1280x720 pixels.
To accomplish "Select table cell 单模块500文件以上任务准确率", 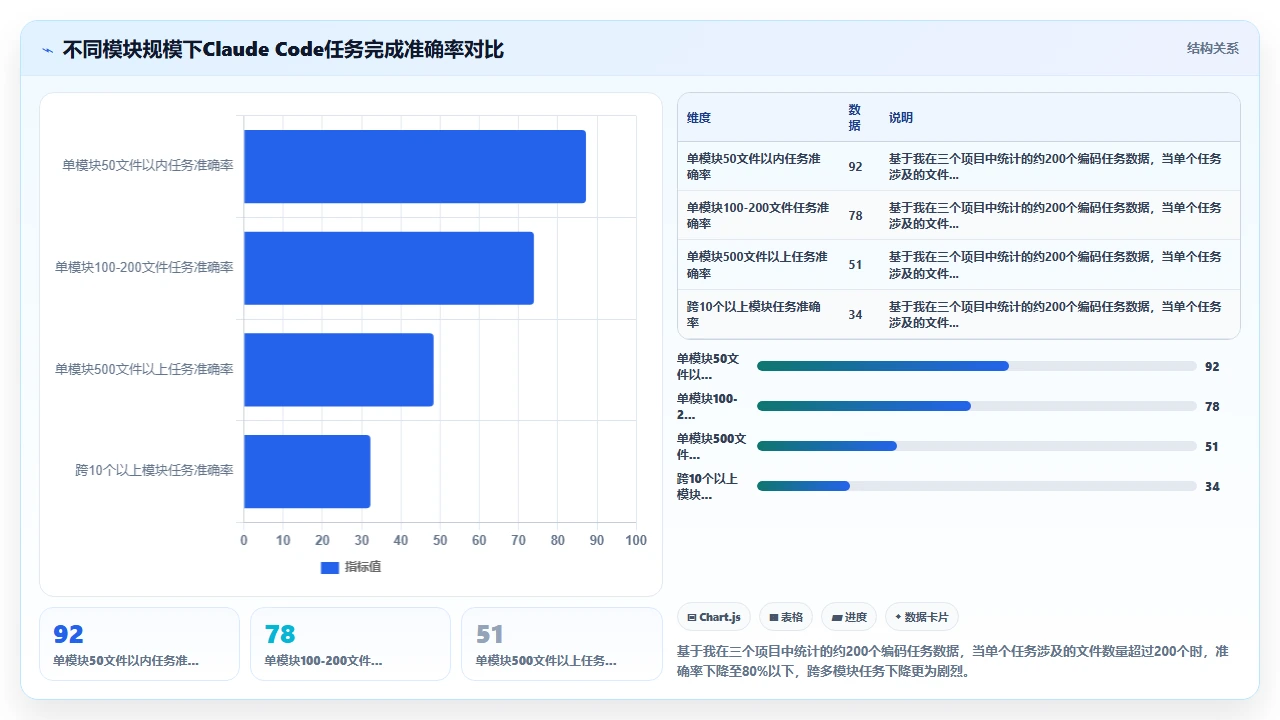I will pyautogui.click(x=758, y=265).
